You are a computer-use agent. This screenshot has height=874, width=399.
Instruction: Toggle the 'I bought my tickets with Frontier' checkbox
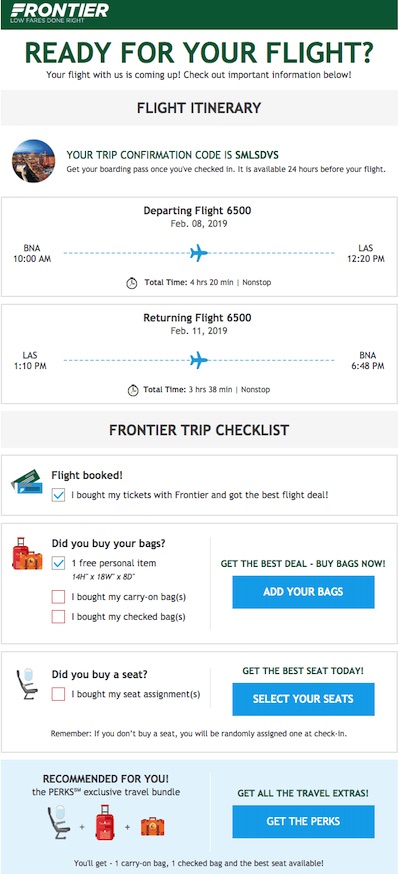pos(58,495)
